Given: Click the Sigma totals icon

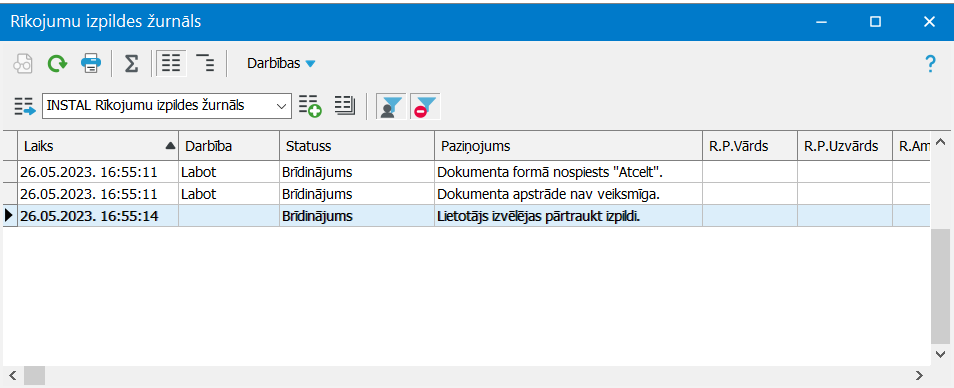Looking at the screenshot, I should click(131, 63).
